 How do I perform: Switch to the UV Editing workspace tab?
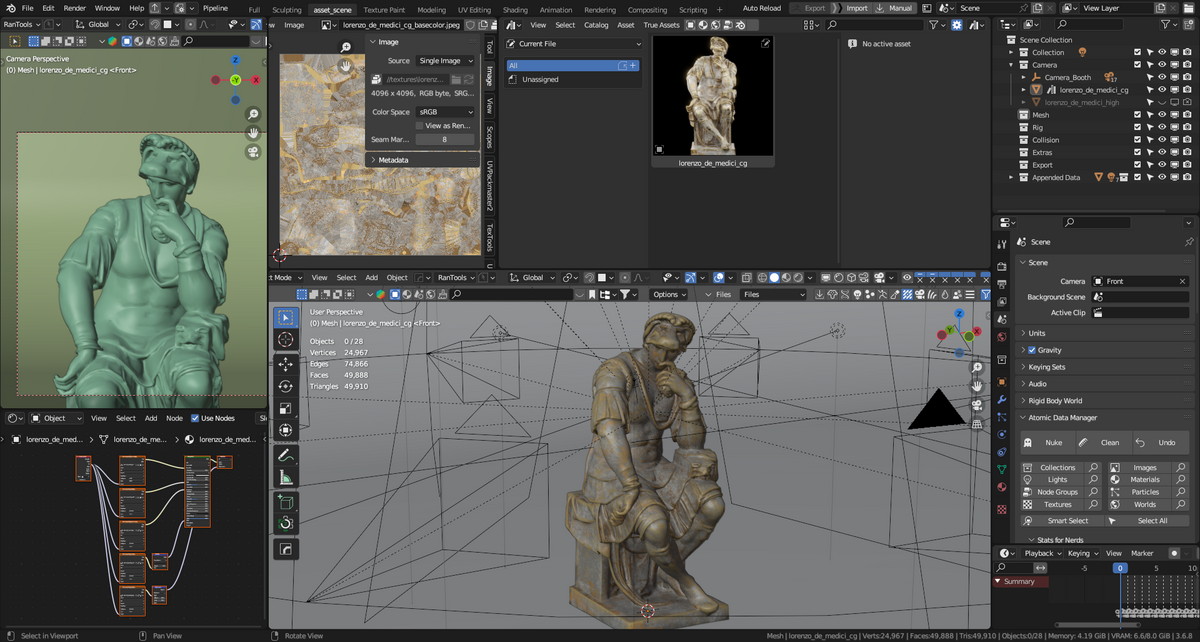tap(474, 9)
